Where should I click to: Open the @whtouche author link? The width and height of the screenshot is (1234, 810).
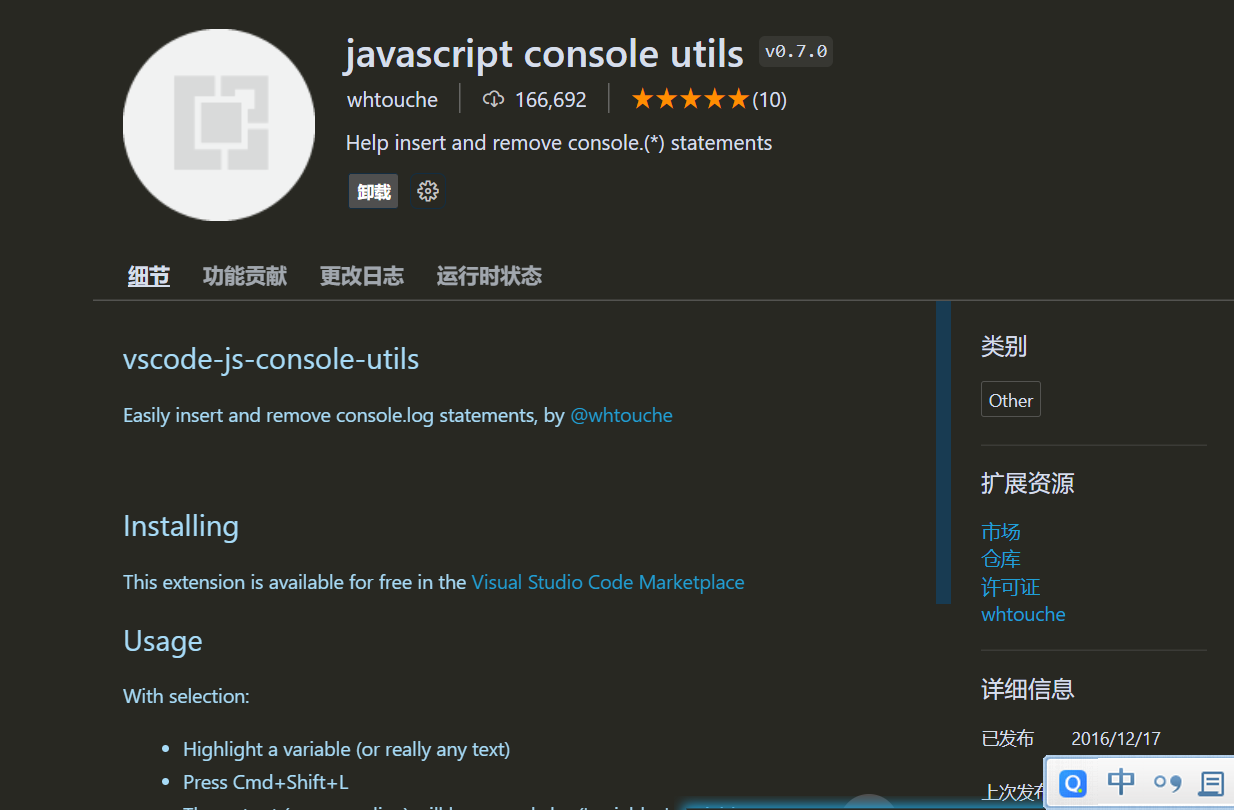(621, 415)
